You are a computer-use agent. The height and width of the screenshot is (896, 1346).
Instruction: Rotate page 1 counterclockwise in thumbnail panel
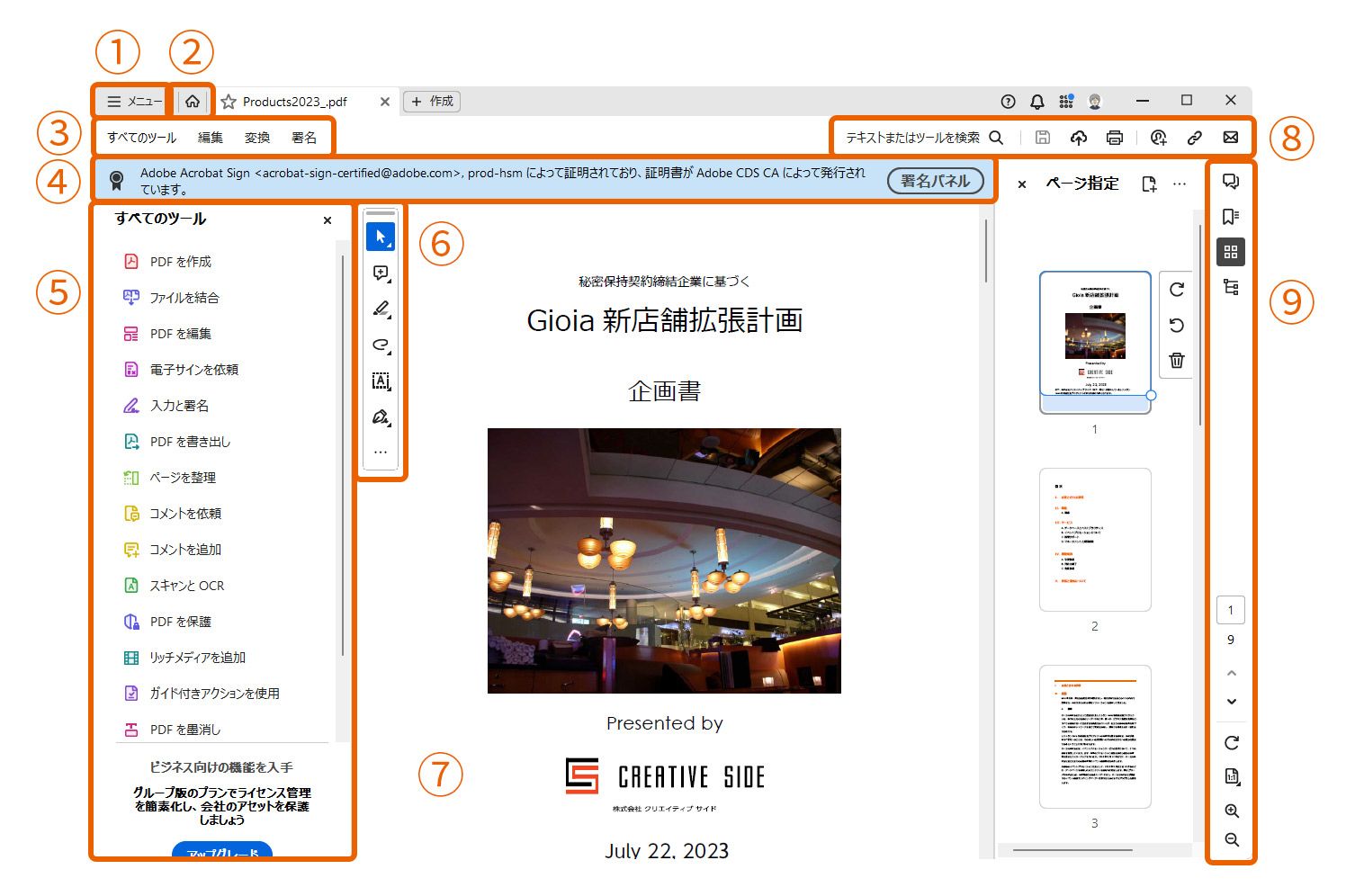coord(1177,326)
